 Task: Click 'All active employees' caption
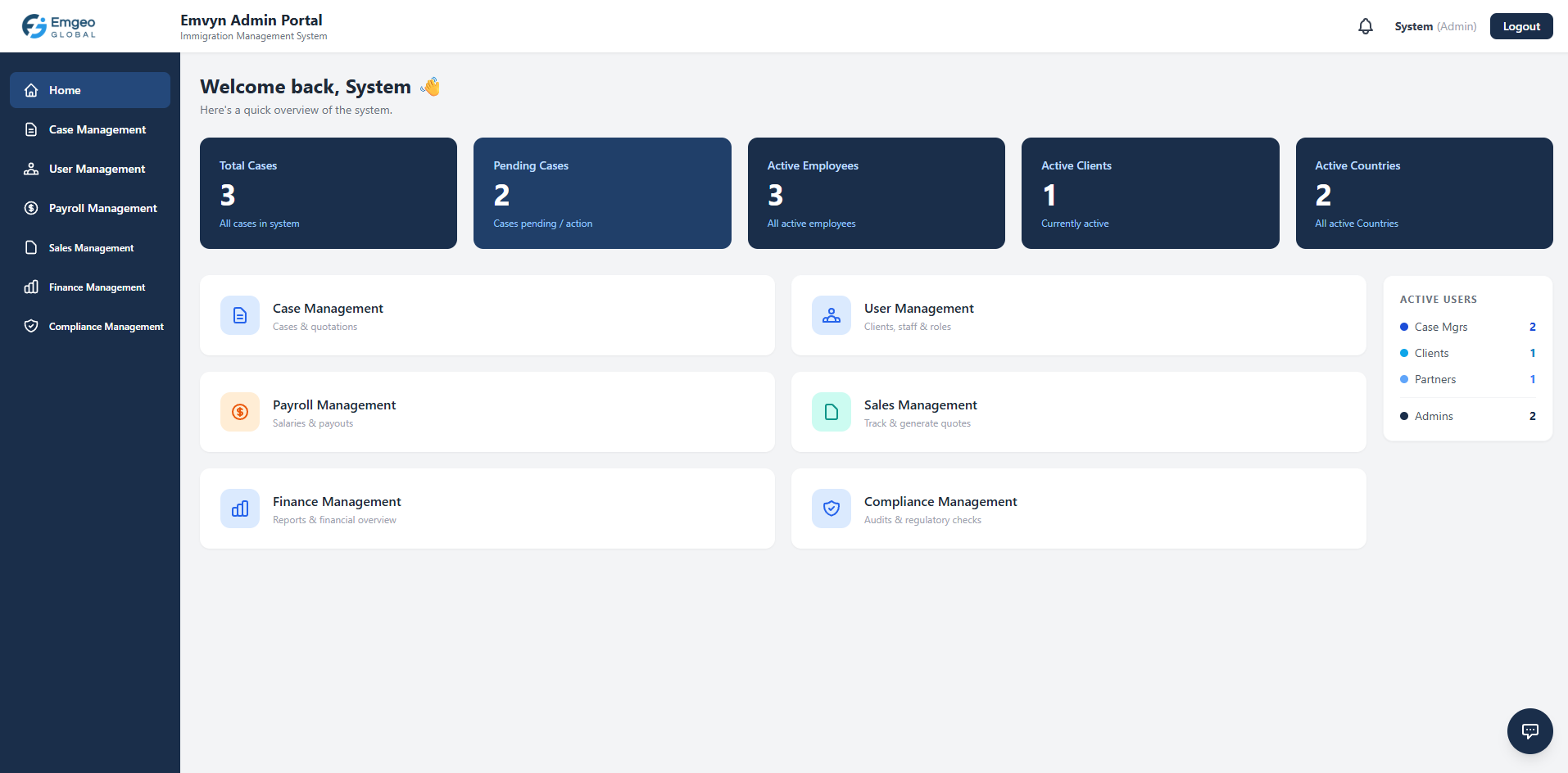[x=812, y=224]
